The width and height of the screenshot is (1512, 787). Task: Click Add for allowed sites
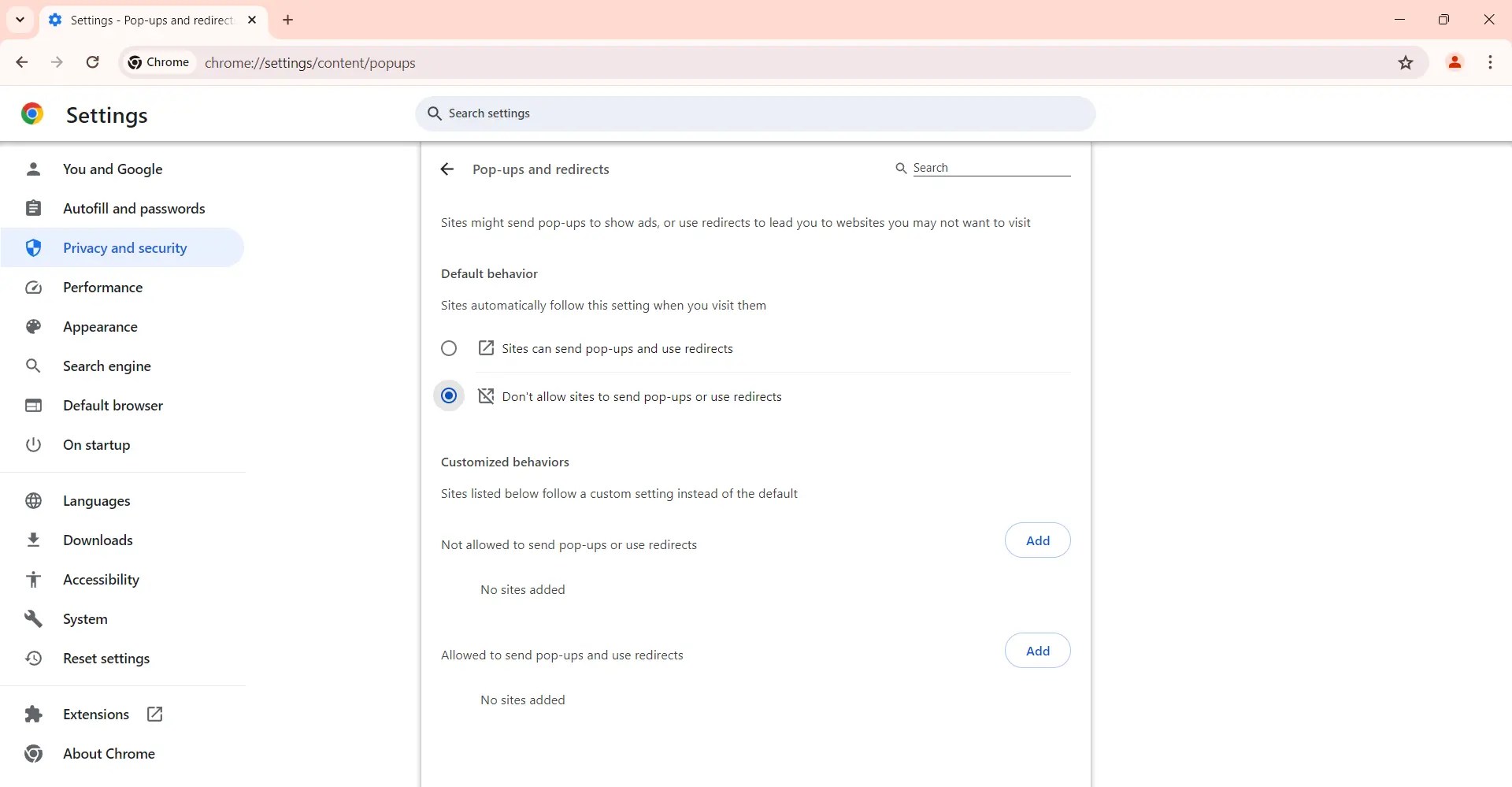[1037, 650]
